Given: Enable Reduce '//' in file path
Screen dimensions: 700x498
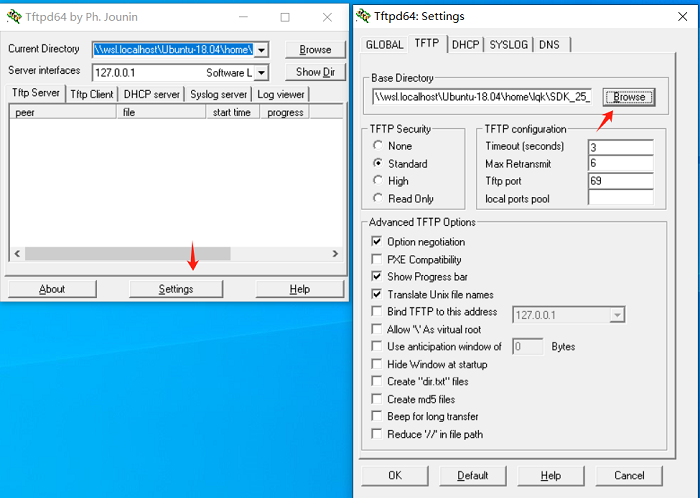Looking at the screenshot, I should 377,434.
